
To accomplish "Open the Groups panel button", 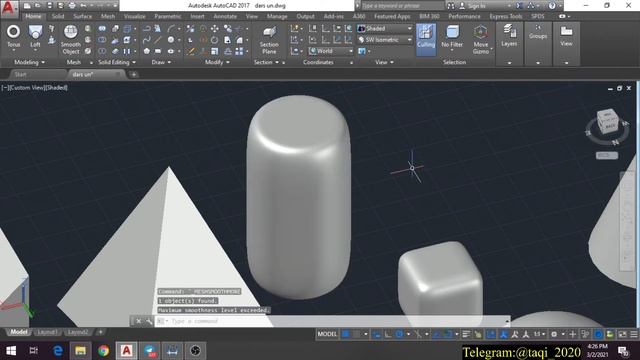I will click(x=538, y=33).
